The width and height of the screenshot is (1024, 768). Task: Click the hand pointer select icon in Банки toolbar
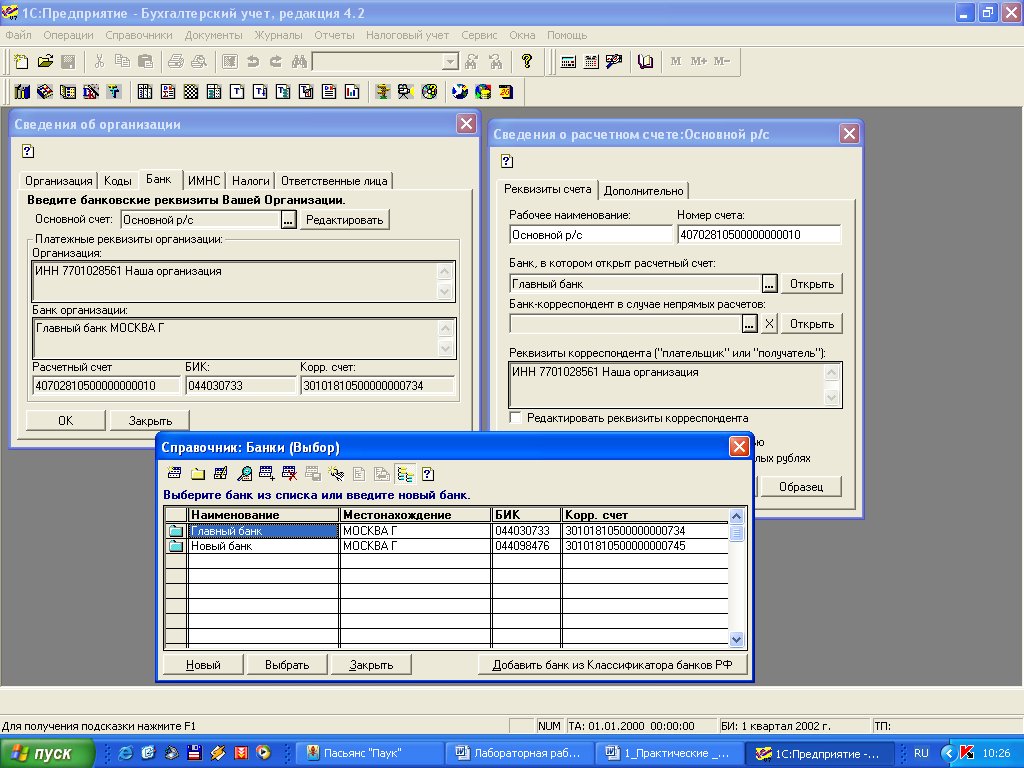(336, 473)
